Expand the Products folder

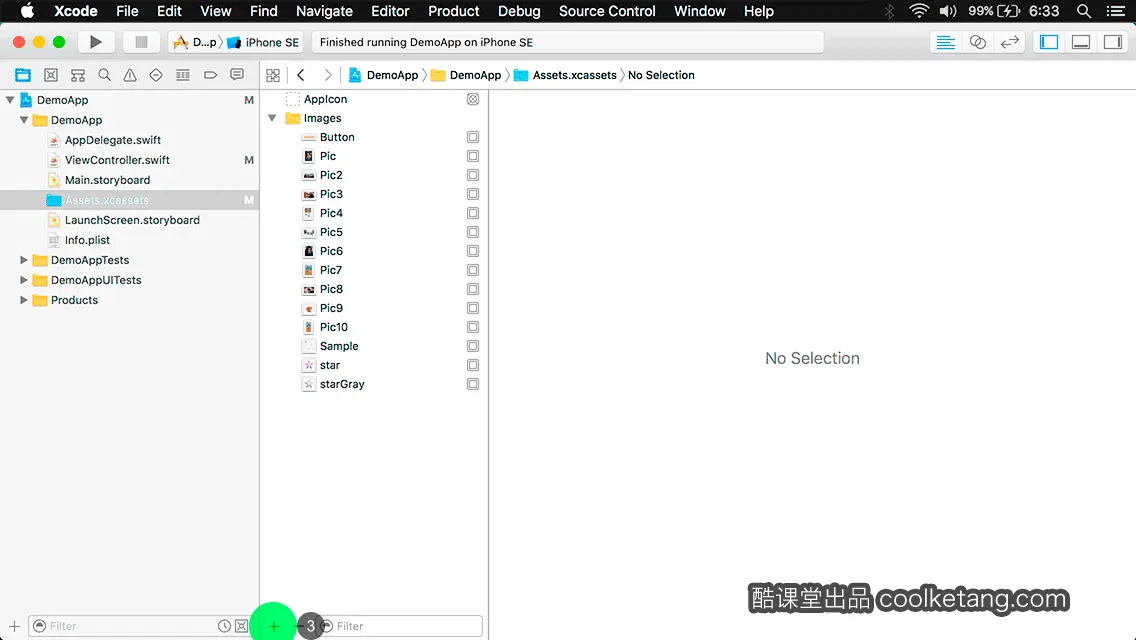pos(24,300)
